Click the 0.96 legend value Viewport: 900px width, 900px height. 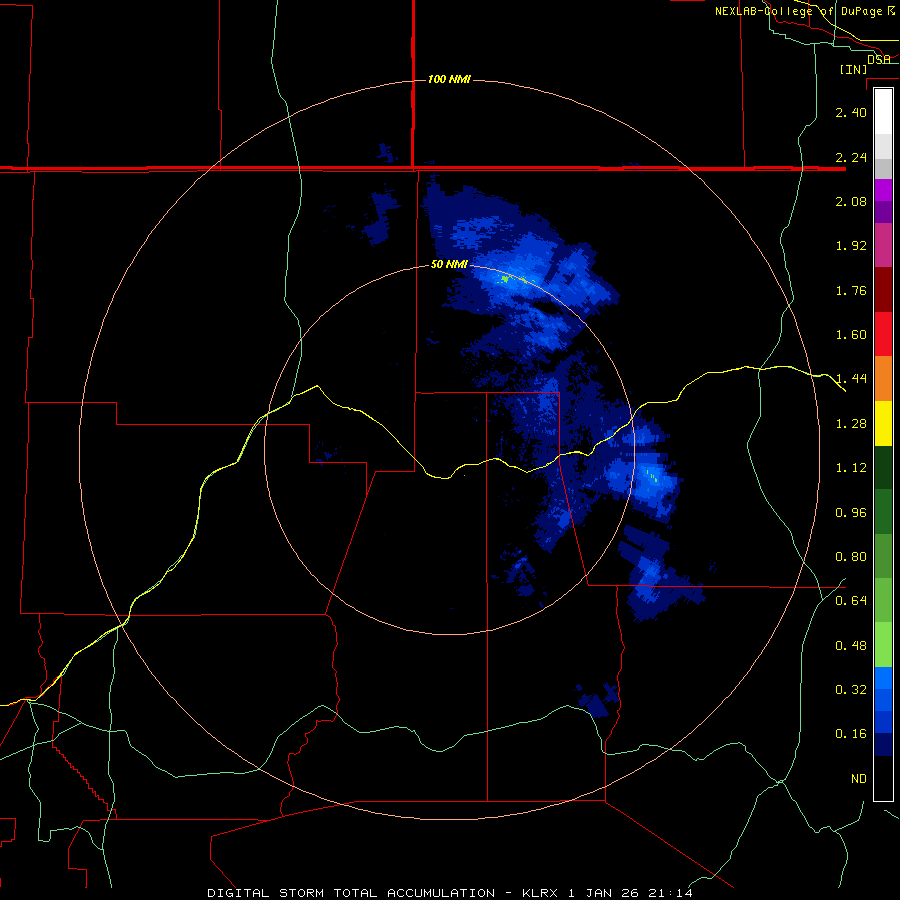pyautogui.click(x=851, y=513)
